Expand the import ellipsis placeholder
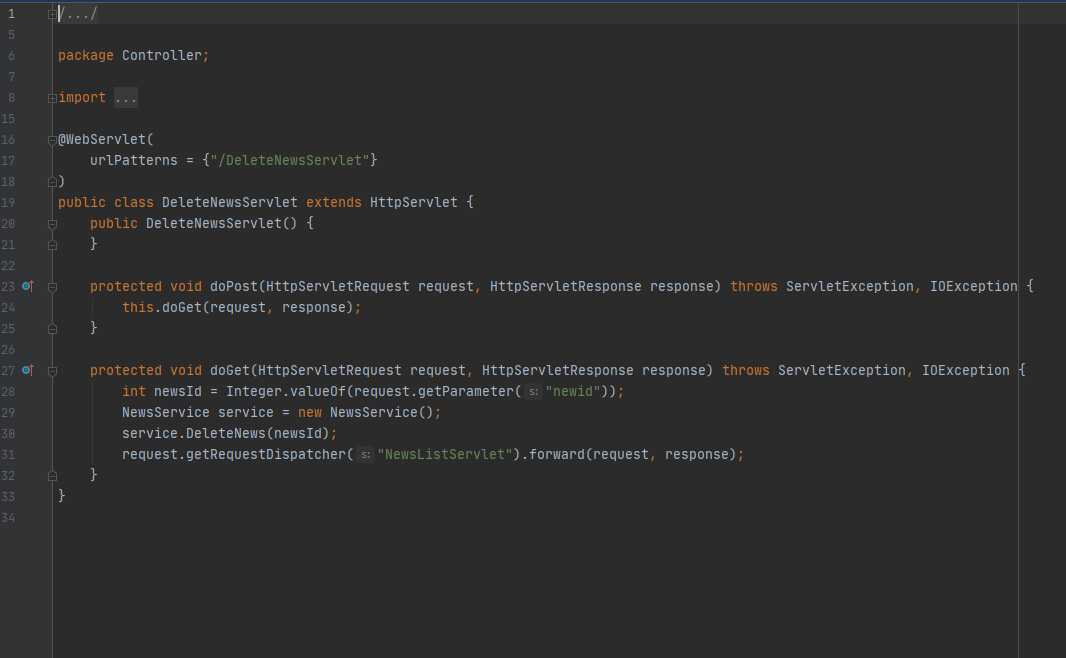1066x658 pixels. pyautogui.click(x=126, y=98)
